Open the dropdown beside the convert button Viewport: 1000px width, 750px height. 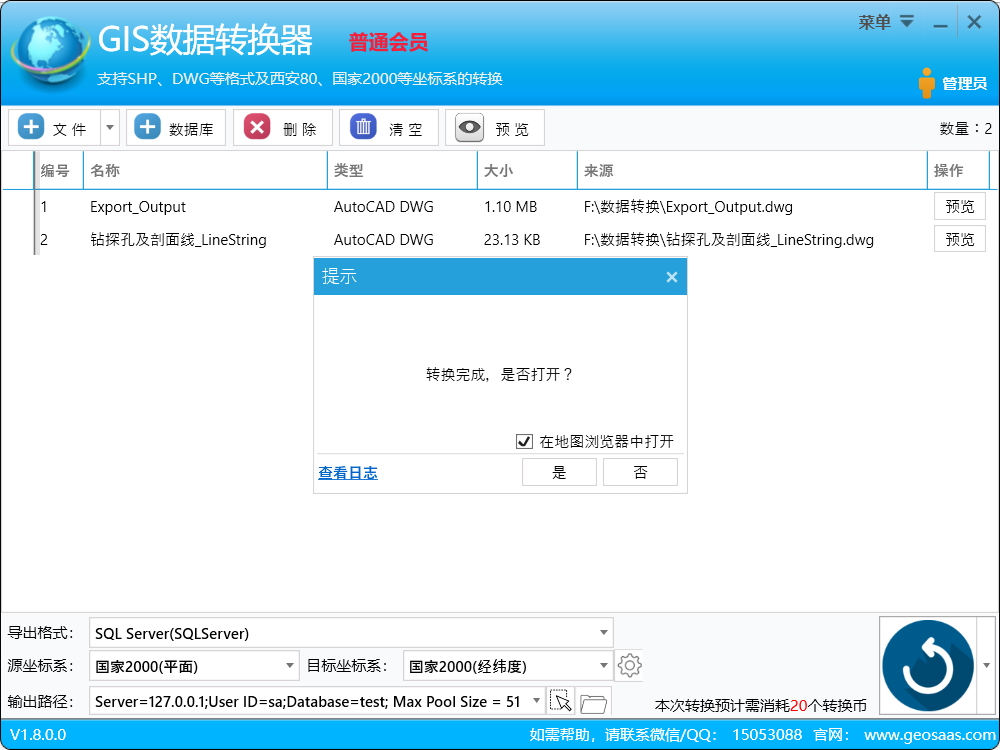(x=987, y=665)
